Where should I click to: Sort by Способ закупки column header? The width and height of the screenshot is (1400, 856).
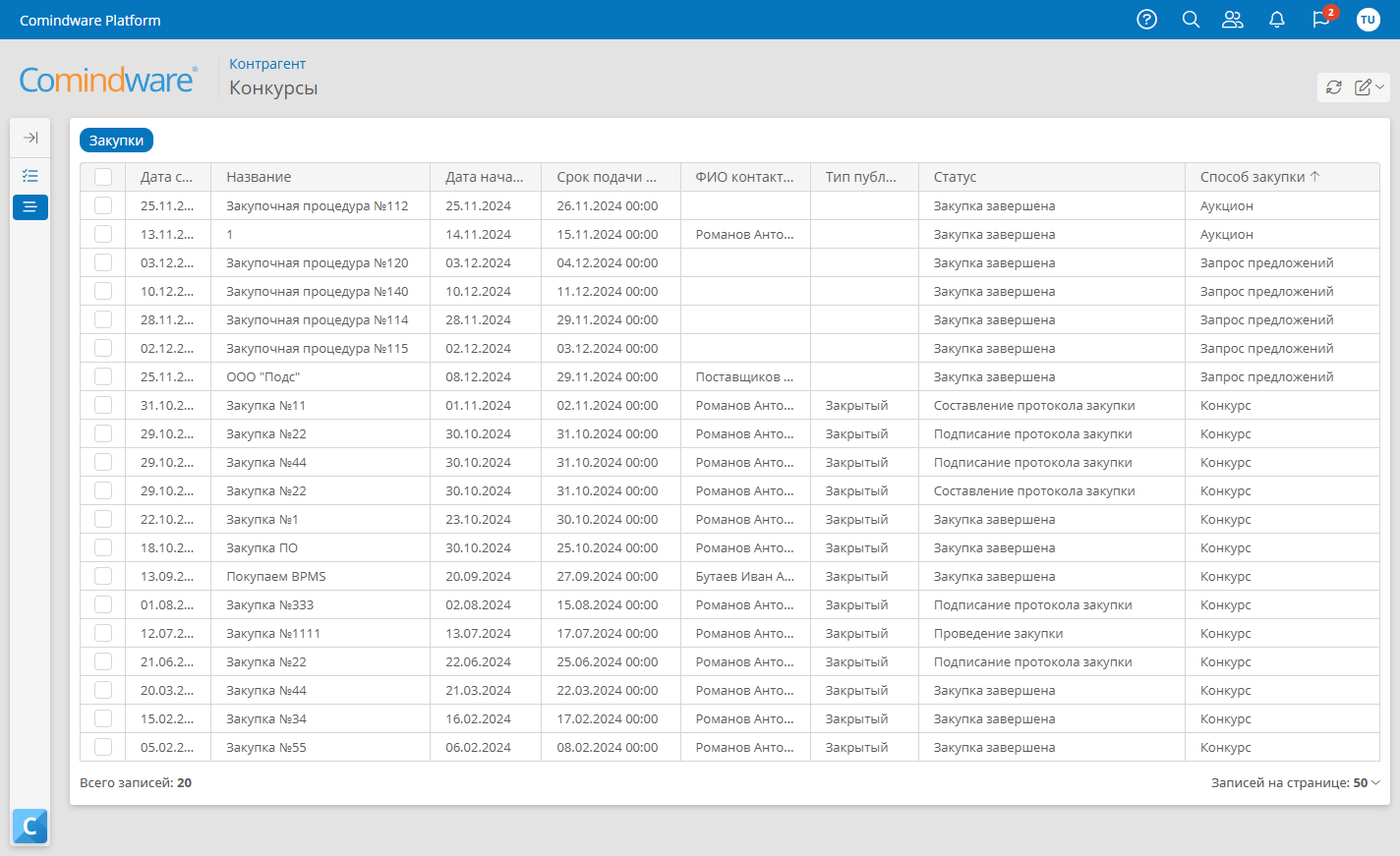coord(1253,177)
